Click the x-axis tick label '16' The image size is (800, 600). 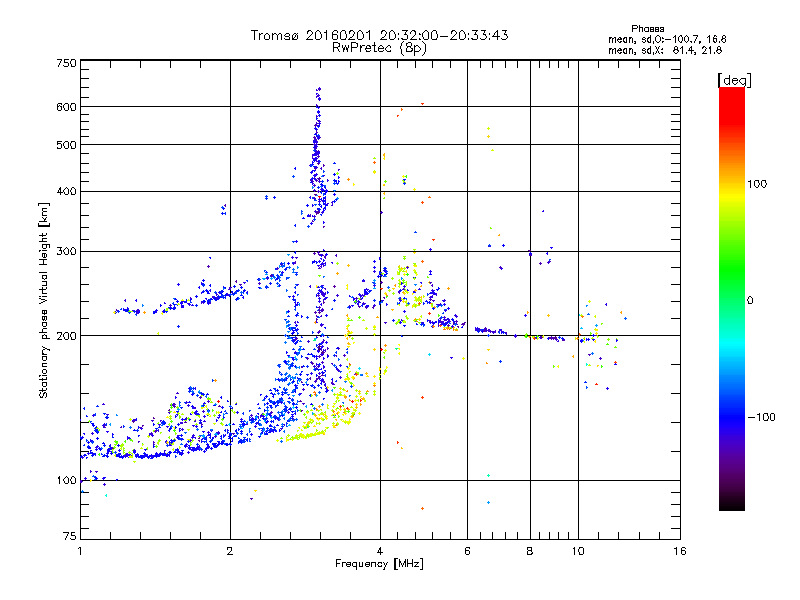pos(680,551)
